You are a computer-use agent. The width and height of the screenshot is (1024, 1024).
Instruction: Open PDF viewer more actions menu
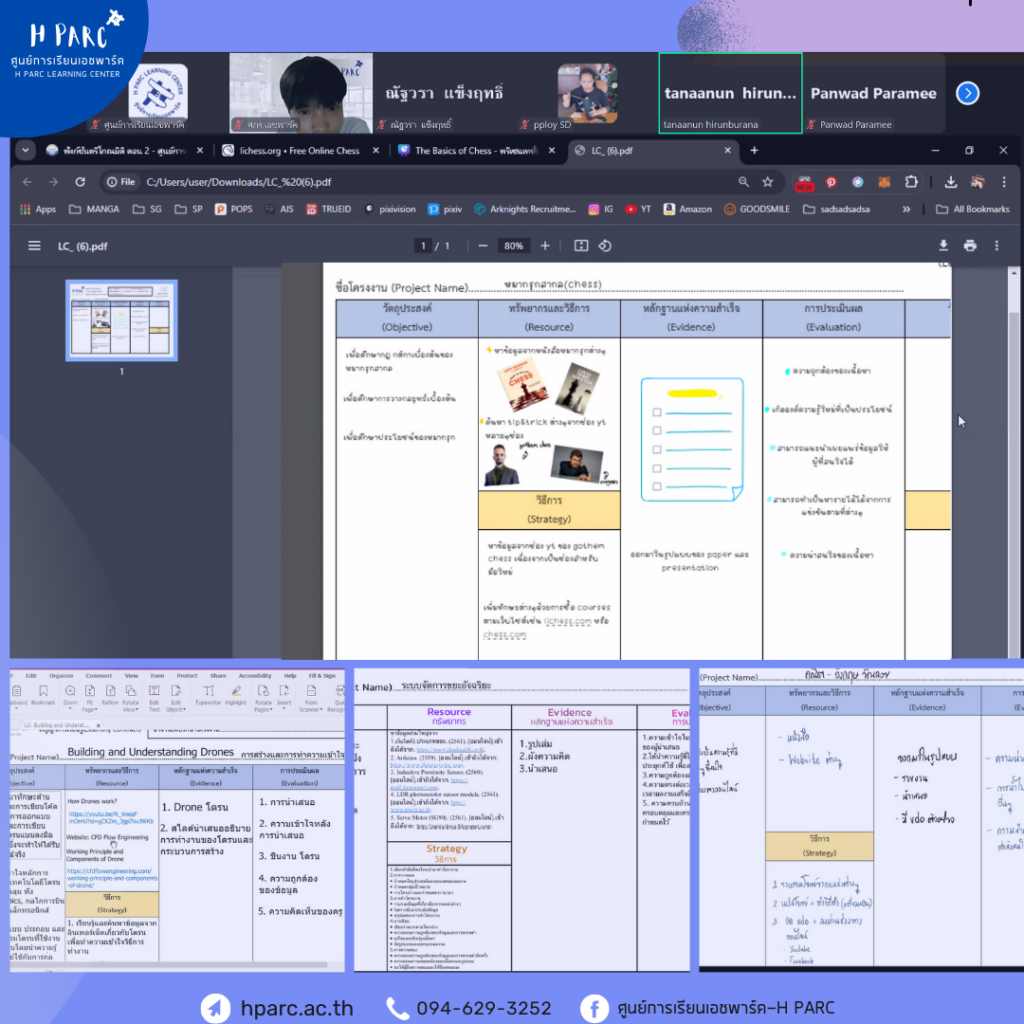996,246
